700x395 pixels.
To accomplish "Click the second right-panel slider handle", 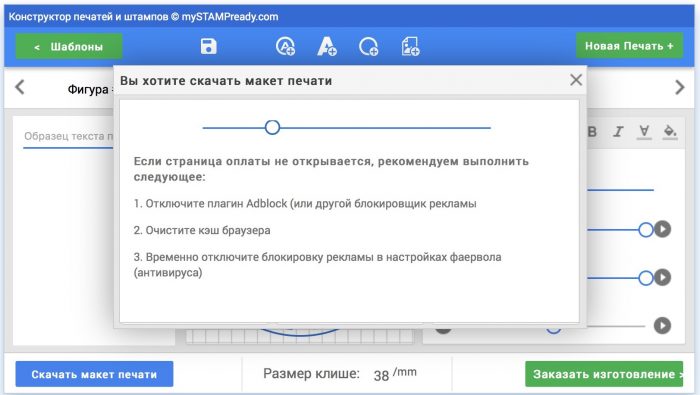I will click(646, 278).
